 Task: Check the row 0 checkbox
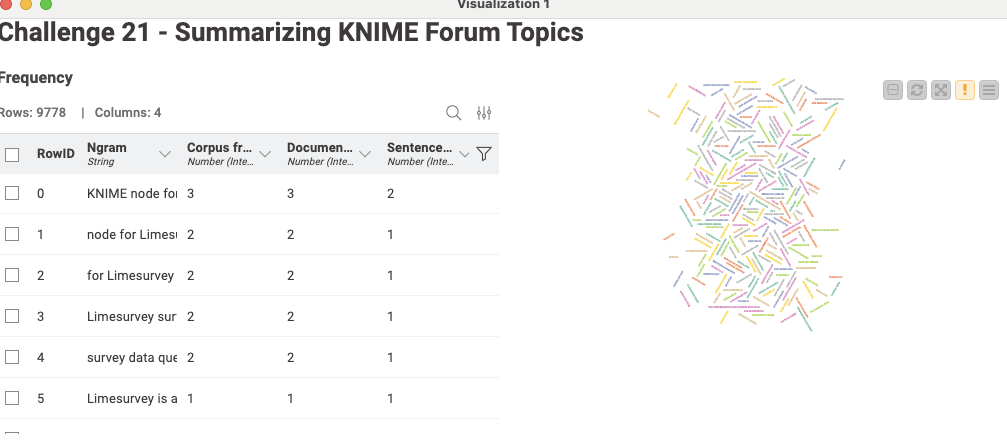click(12, 193)
